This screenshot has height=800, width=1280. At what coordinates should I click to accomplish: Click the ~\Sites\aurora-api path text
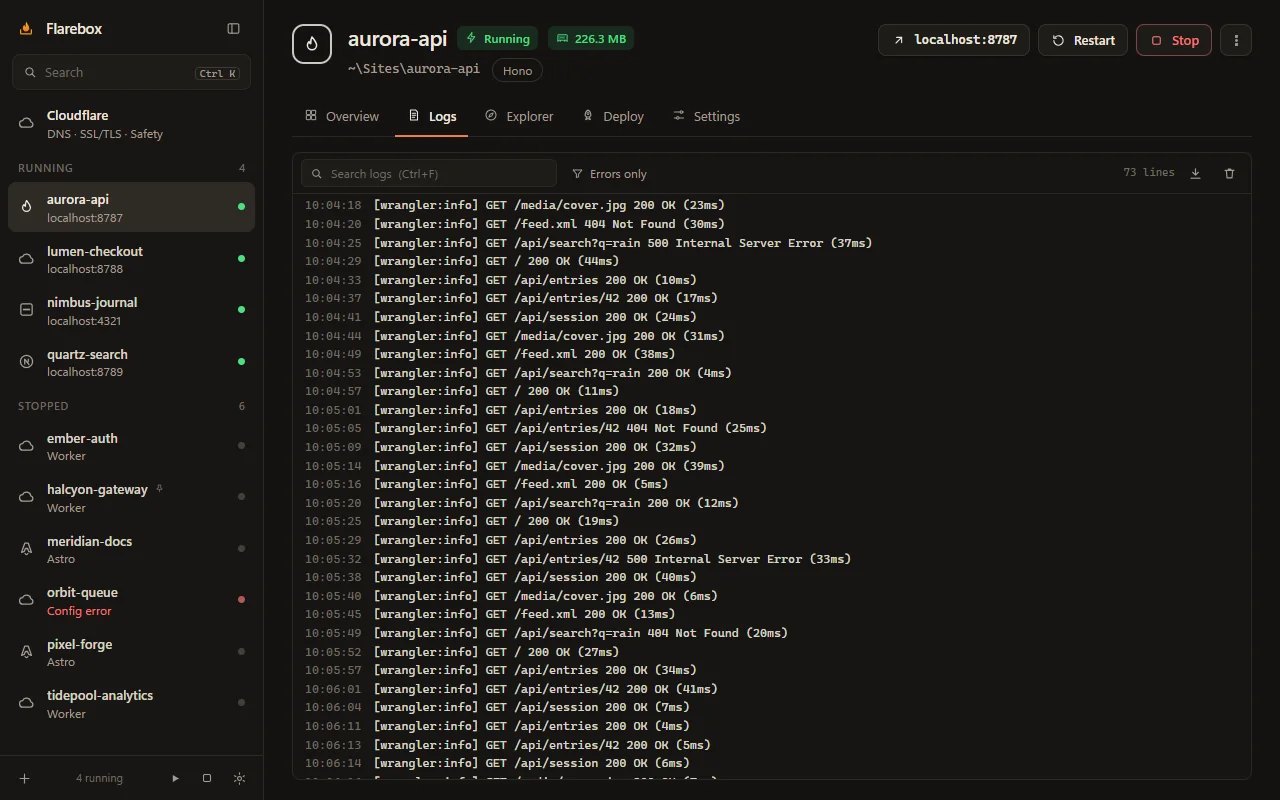(414, 69)
